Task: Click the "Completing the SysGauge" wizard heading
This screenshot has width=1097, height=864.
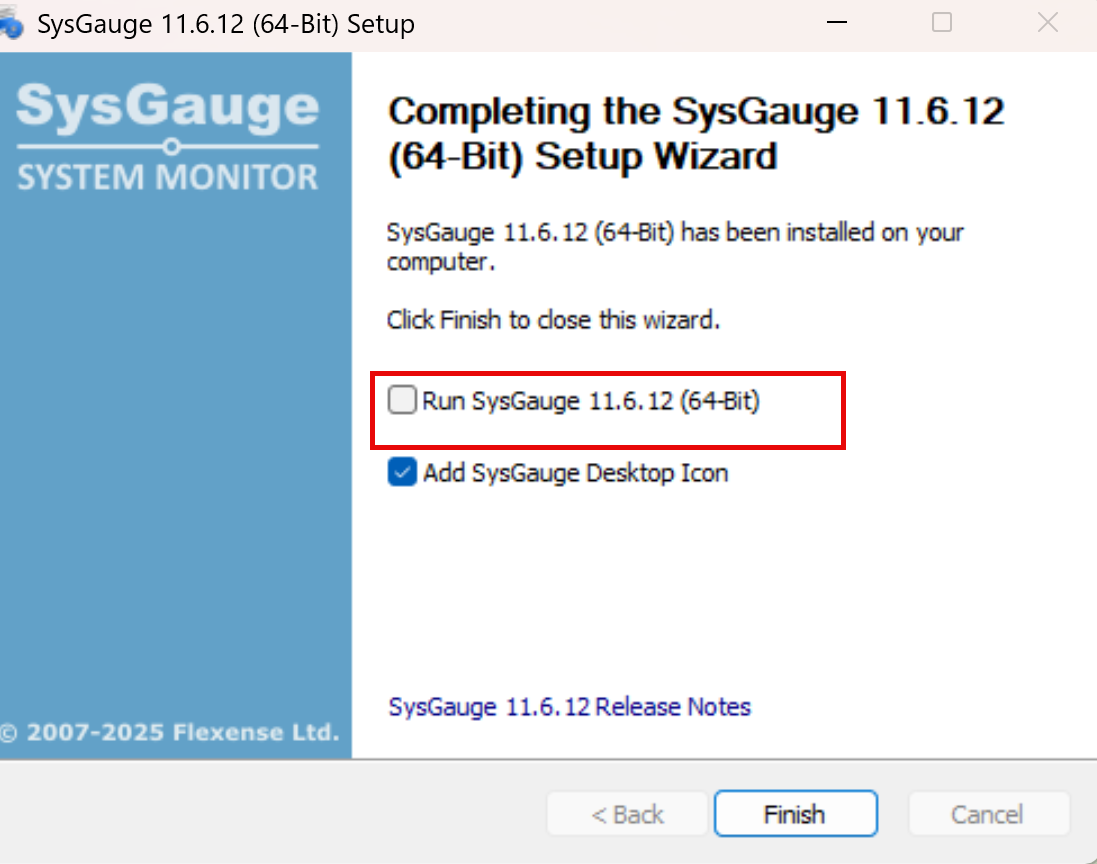Action: tap(695, 134)
